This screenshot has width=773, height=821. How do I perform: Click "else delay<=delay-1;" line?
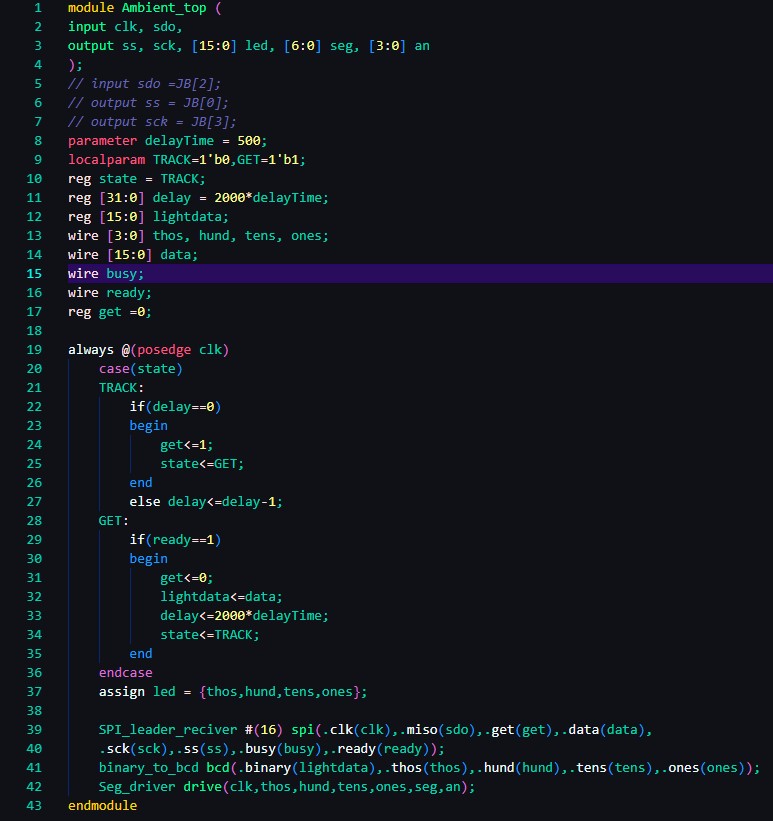coord(206,502)
